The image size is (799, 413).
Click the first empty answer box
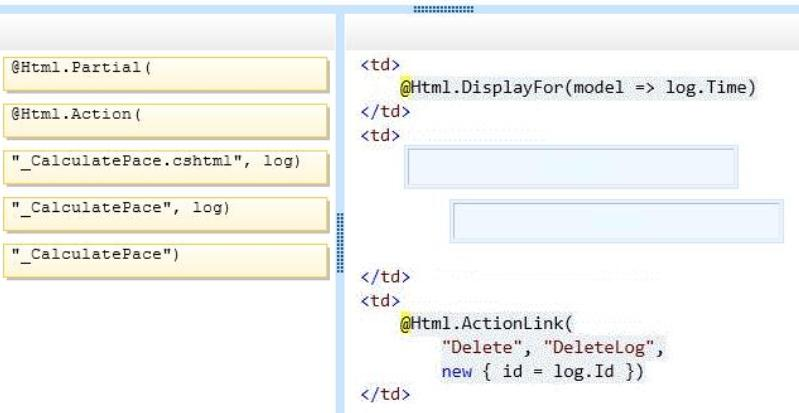tap(571, 167)
